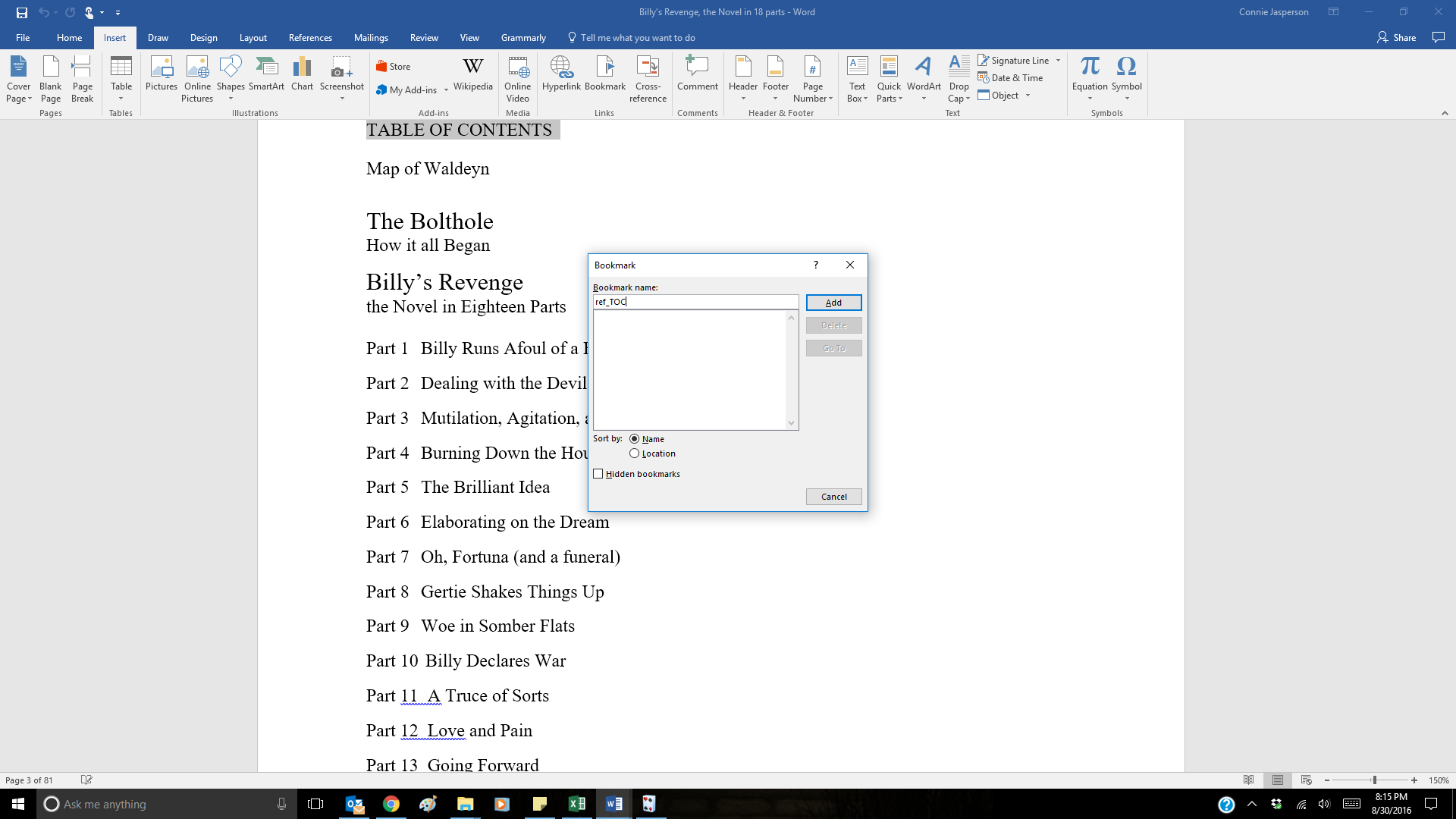1456x819 pixels.
Task: Click the Pictures icon
Action: (x=162, y=74)
